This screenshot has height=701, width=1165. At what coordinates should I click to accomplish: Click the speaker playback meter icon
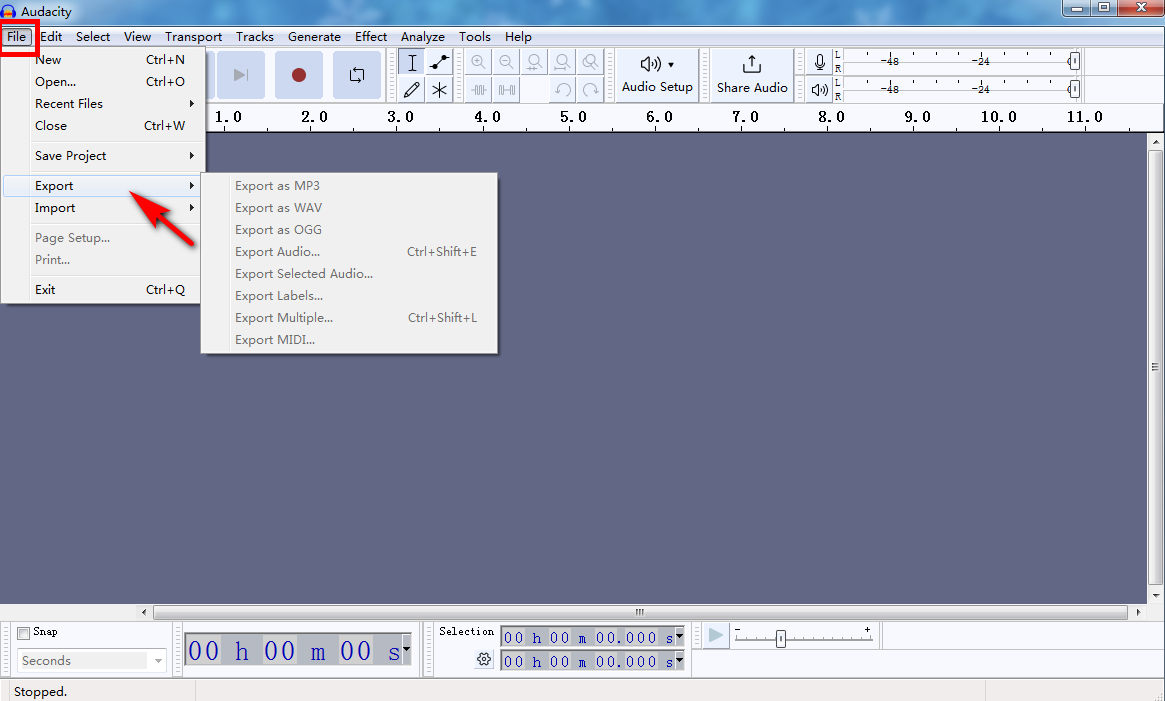(x=820, y=90)
